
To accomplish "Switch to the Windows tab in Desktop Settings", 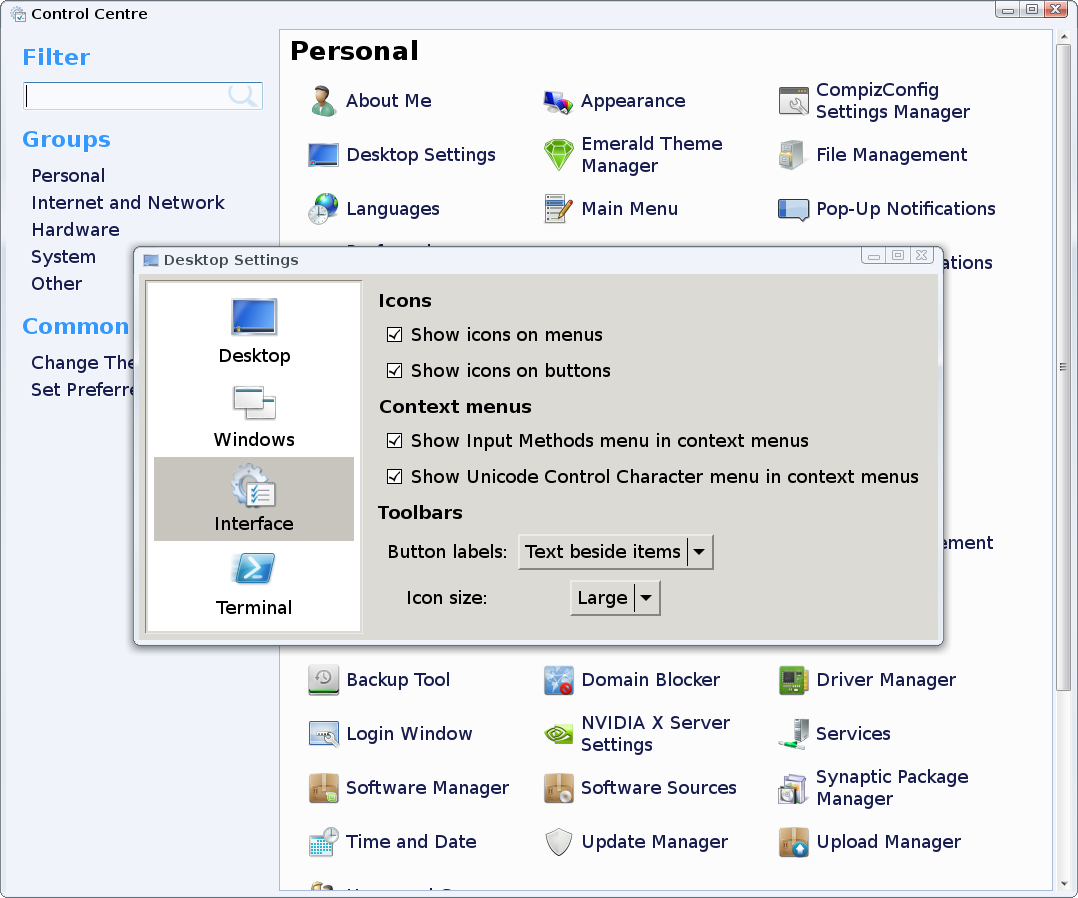I will click(x=254, y=415).
